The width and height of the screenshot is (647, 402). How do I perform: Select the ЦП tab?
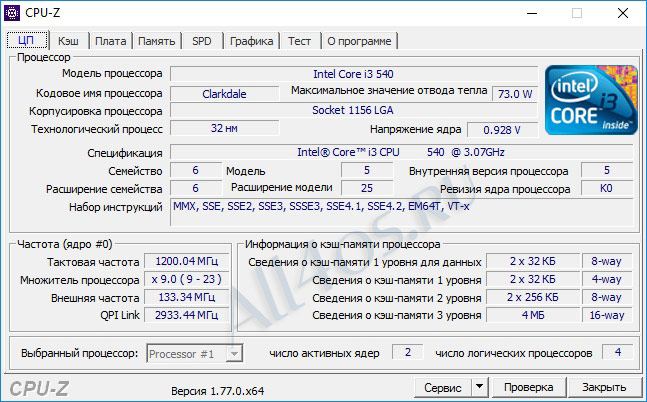[26, 40]
